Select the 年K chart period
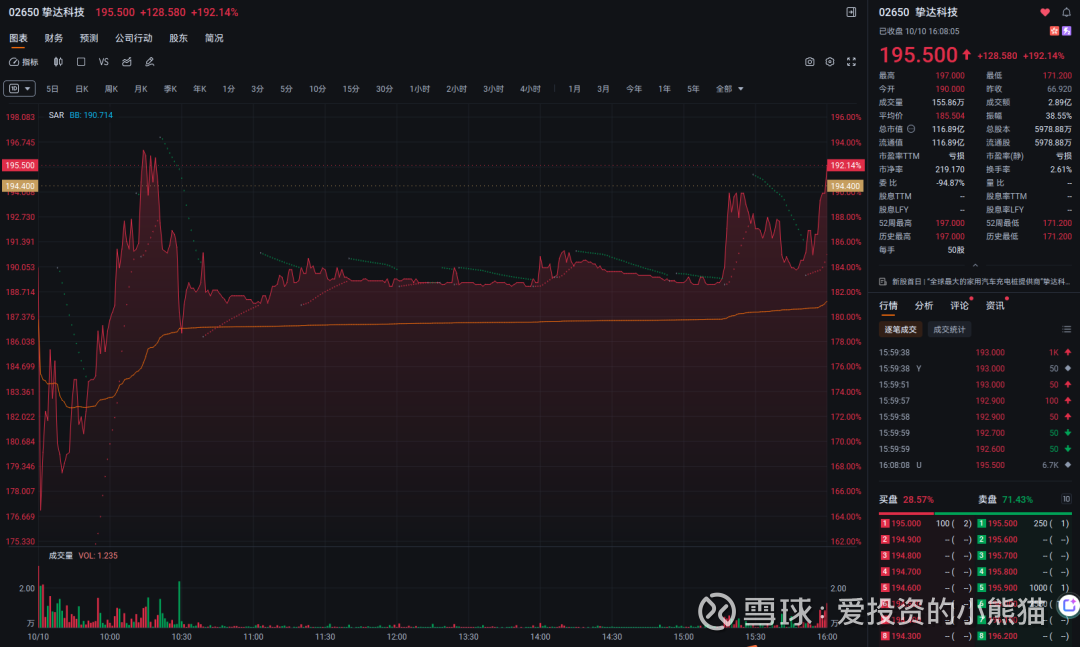The width and height of the screenshot is (1080, 647). [200, 89]
